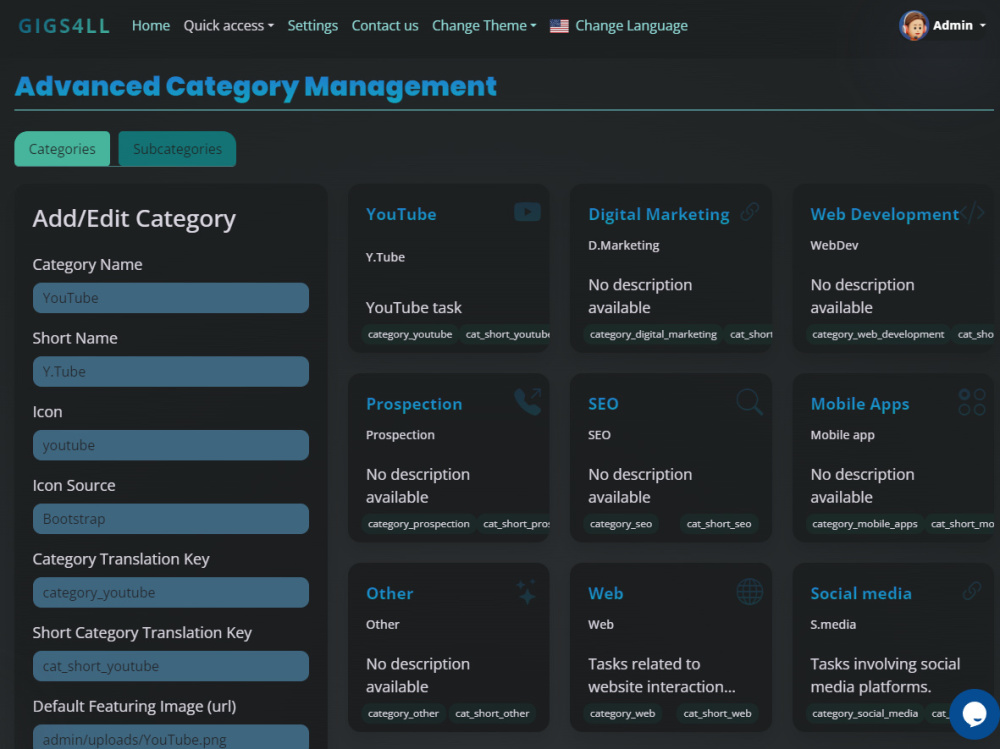Click the link icon on Digital Marketing card

[x=749, y=212]
